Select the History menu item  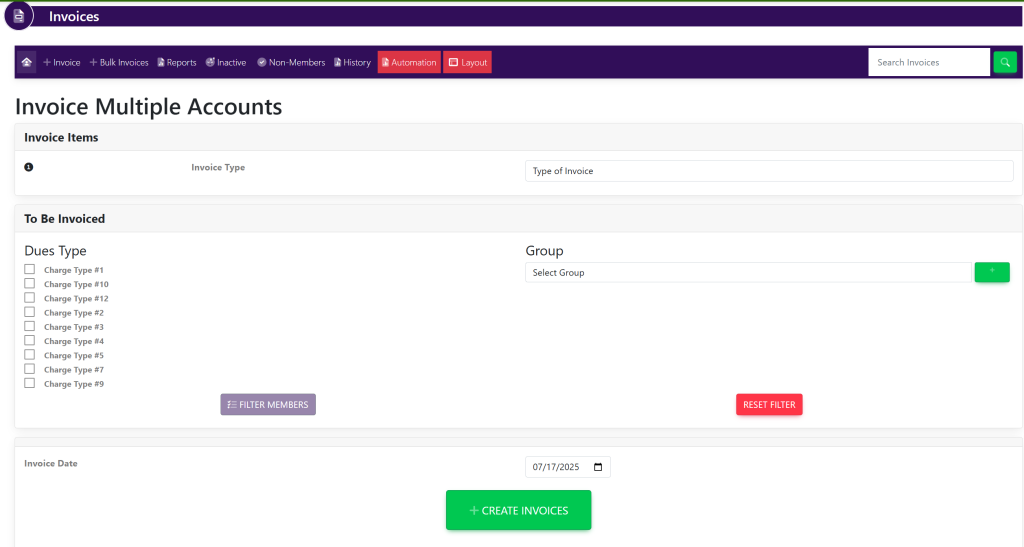[x=352, y=62]
